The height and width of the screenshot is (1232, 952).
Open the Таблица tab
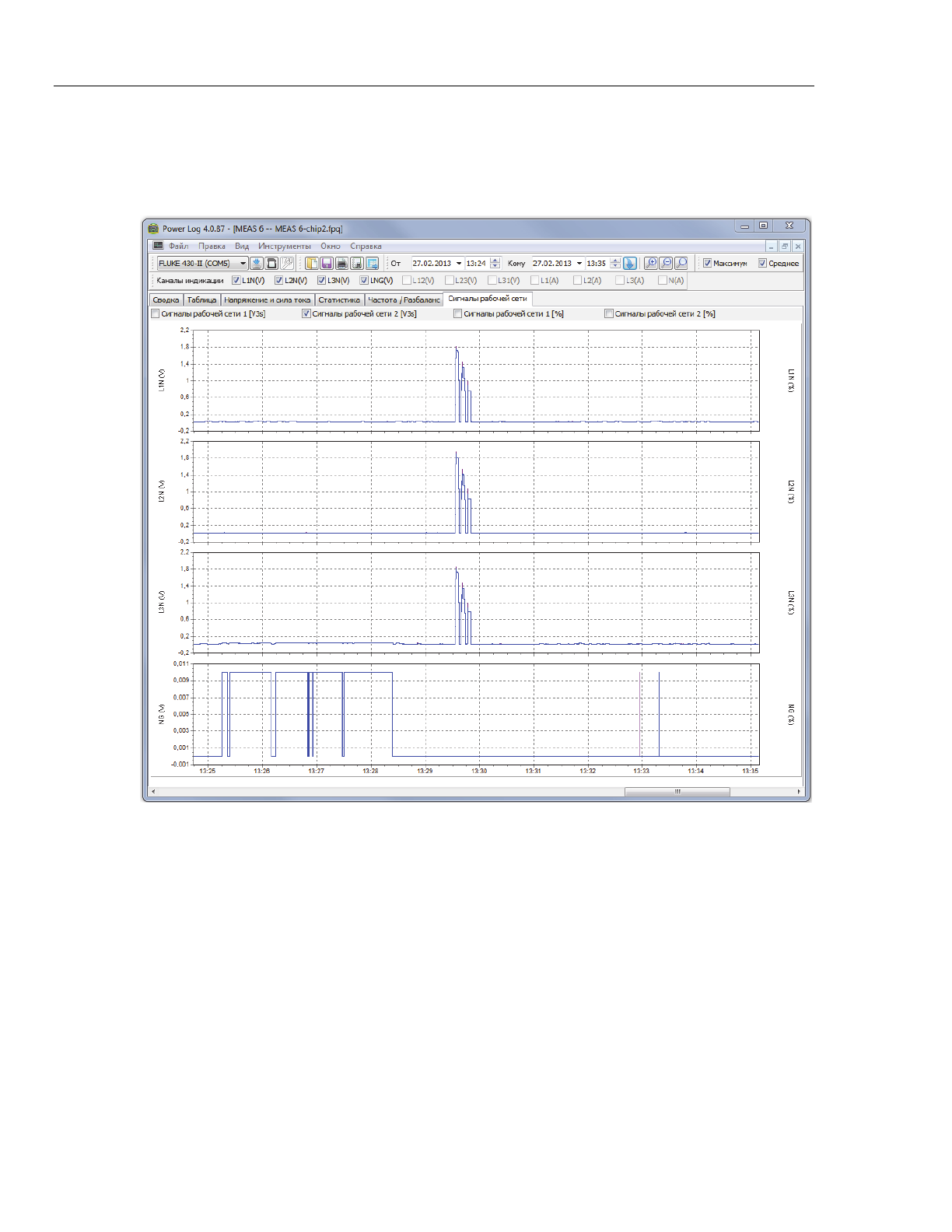tap(201, 300)
